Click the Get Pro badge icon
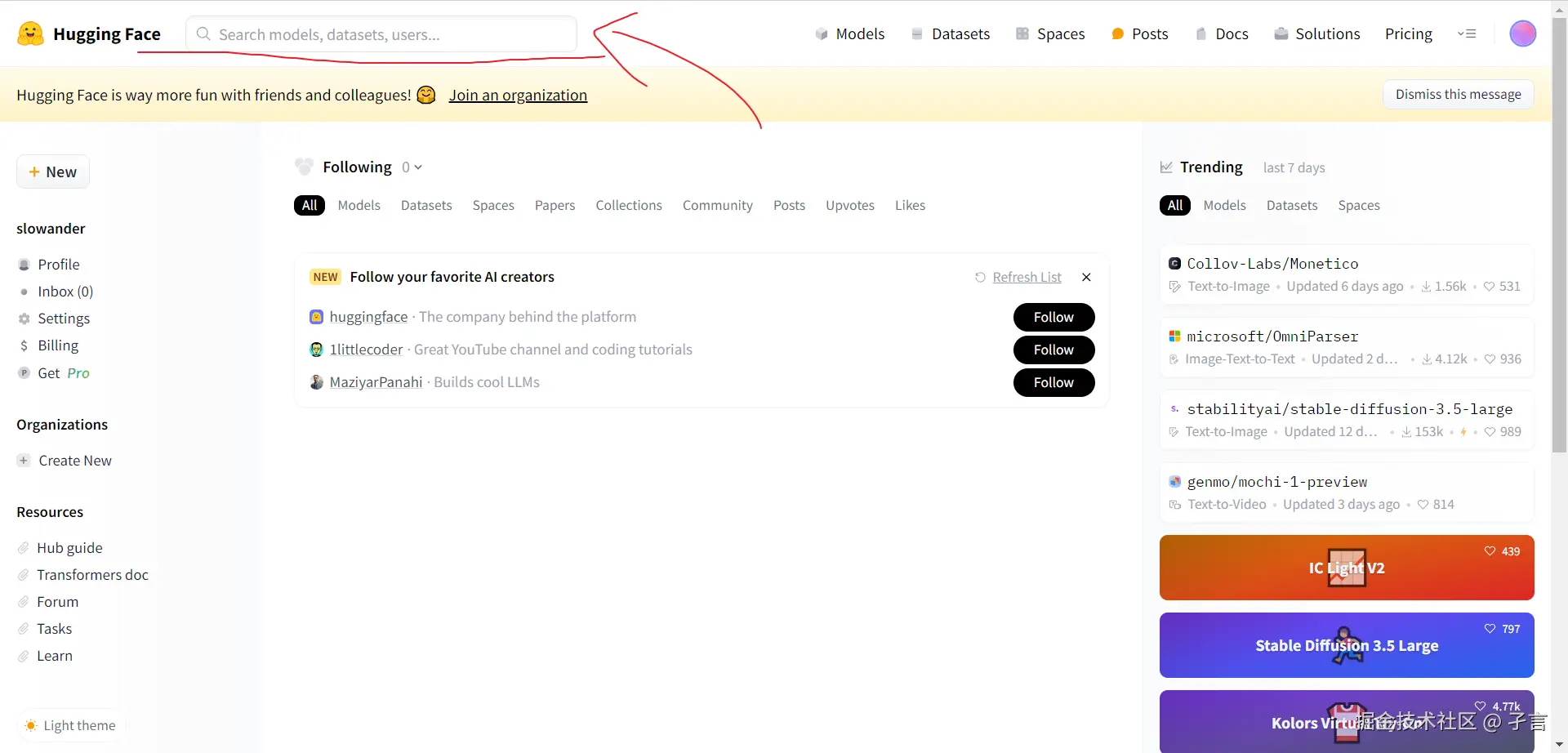This screenshot has height=753, width=1568. point(24,372)
